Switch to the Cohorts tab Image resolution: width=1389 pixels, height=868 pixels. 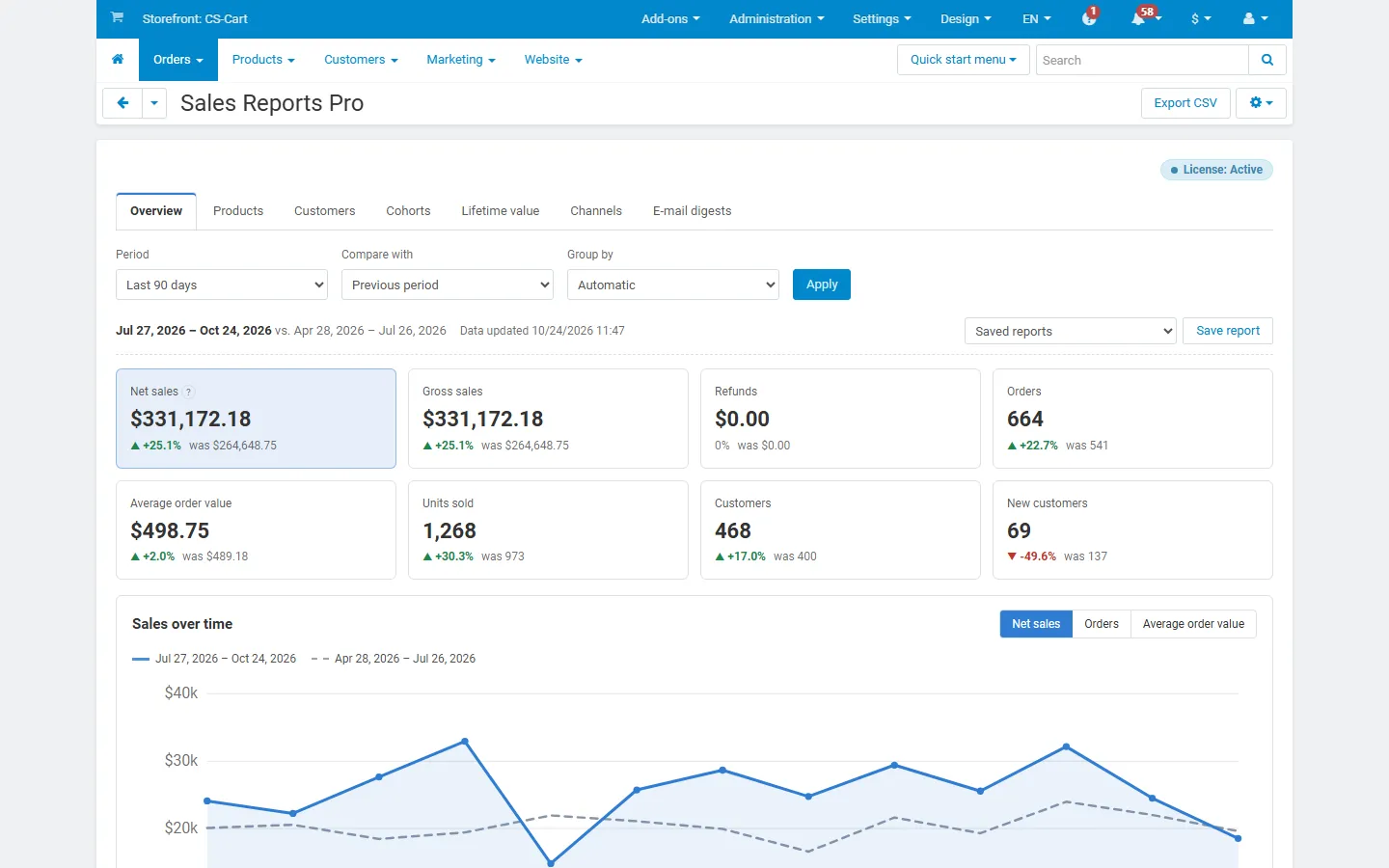(408, 211)
